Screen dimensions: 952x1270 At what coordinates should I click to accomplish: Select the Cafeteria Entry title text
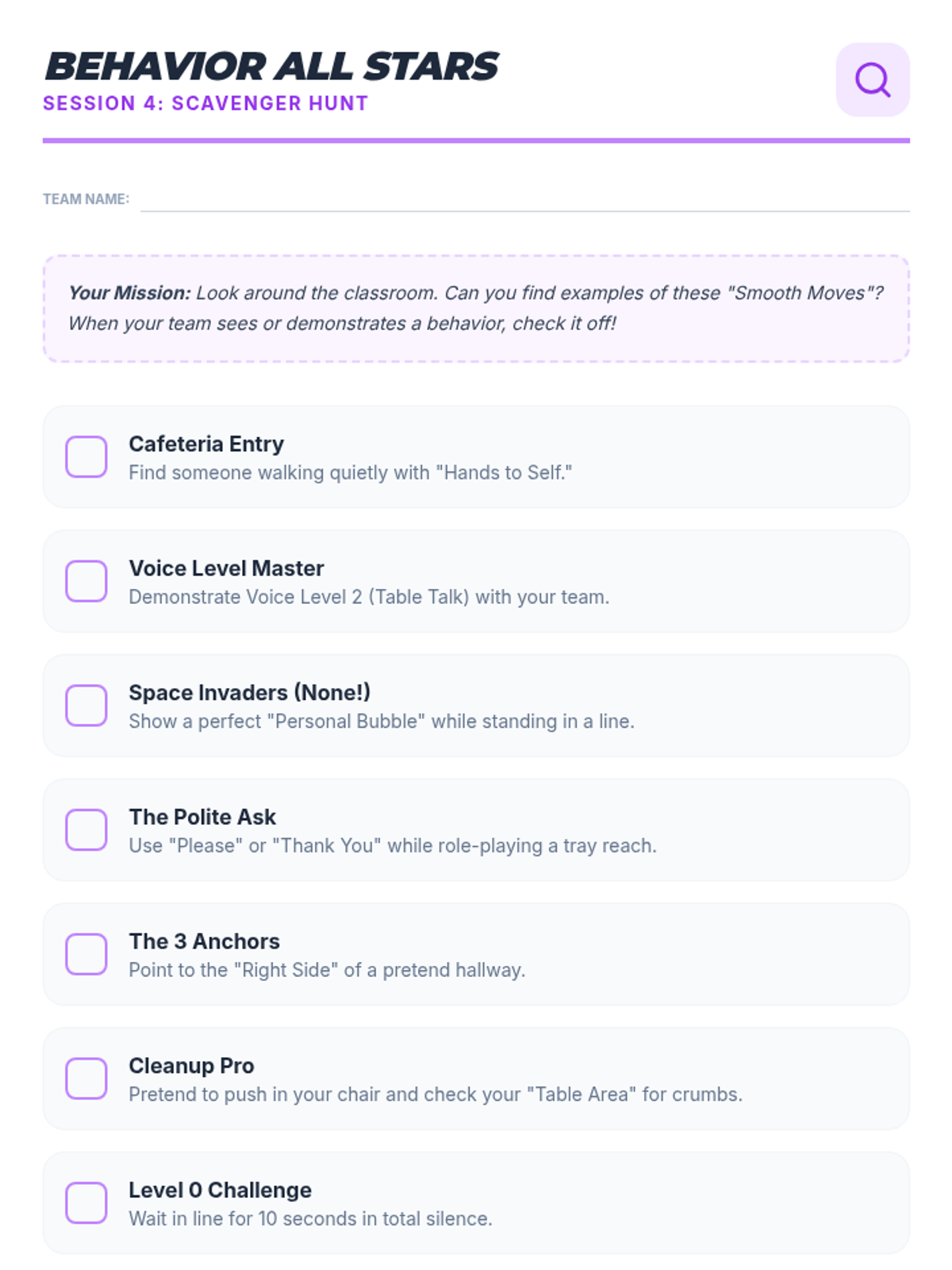click(206, 444)
